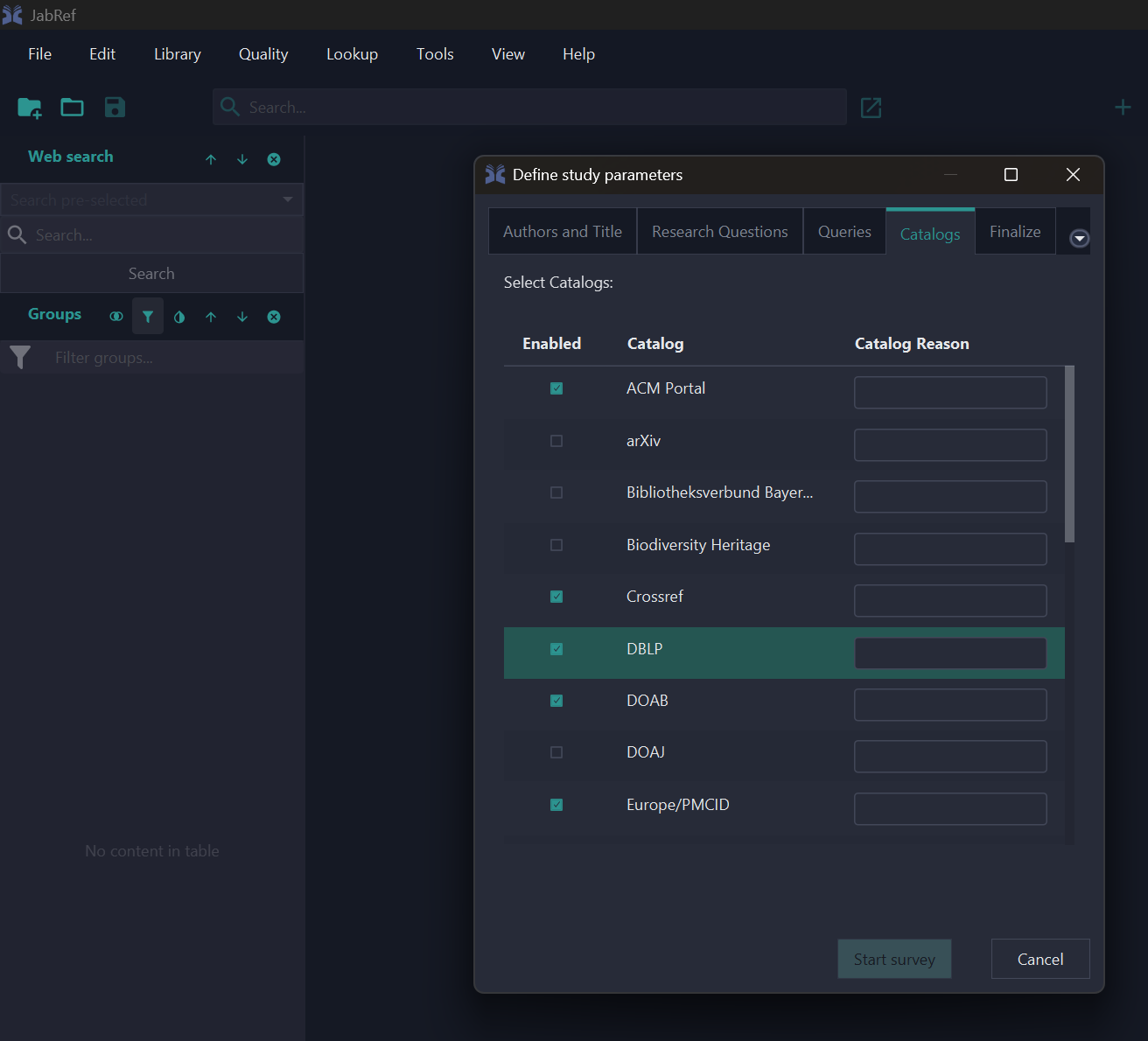
Task: Open the Library menu
Action: click(178, 54)
